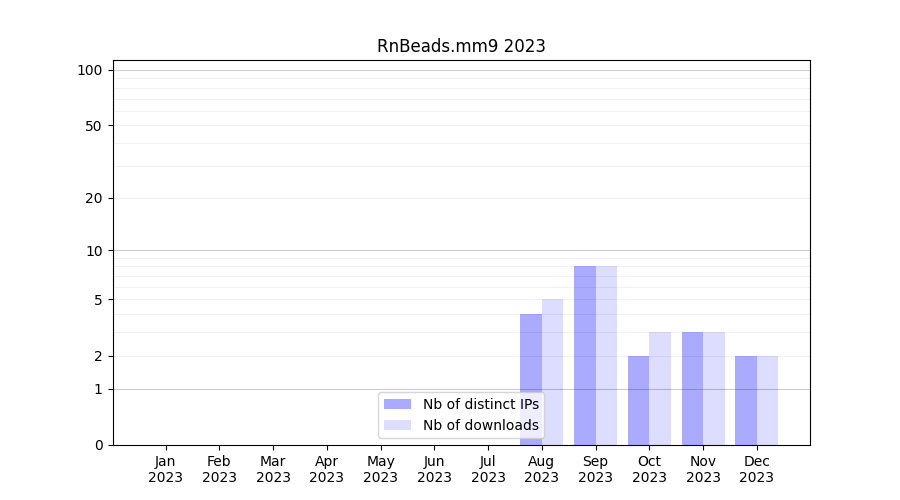Select the Sep 2023 distinct IPs bar
The height and width of the screenshot is (500, 900).
coord(585,355)
